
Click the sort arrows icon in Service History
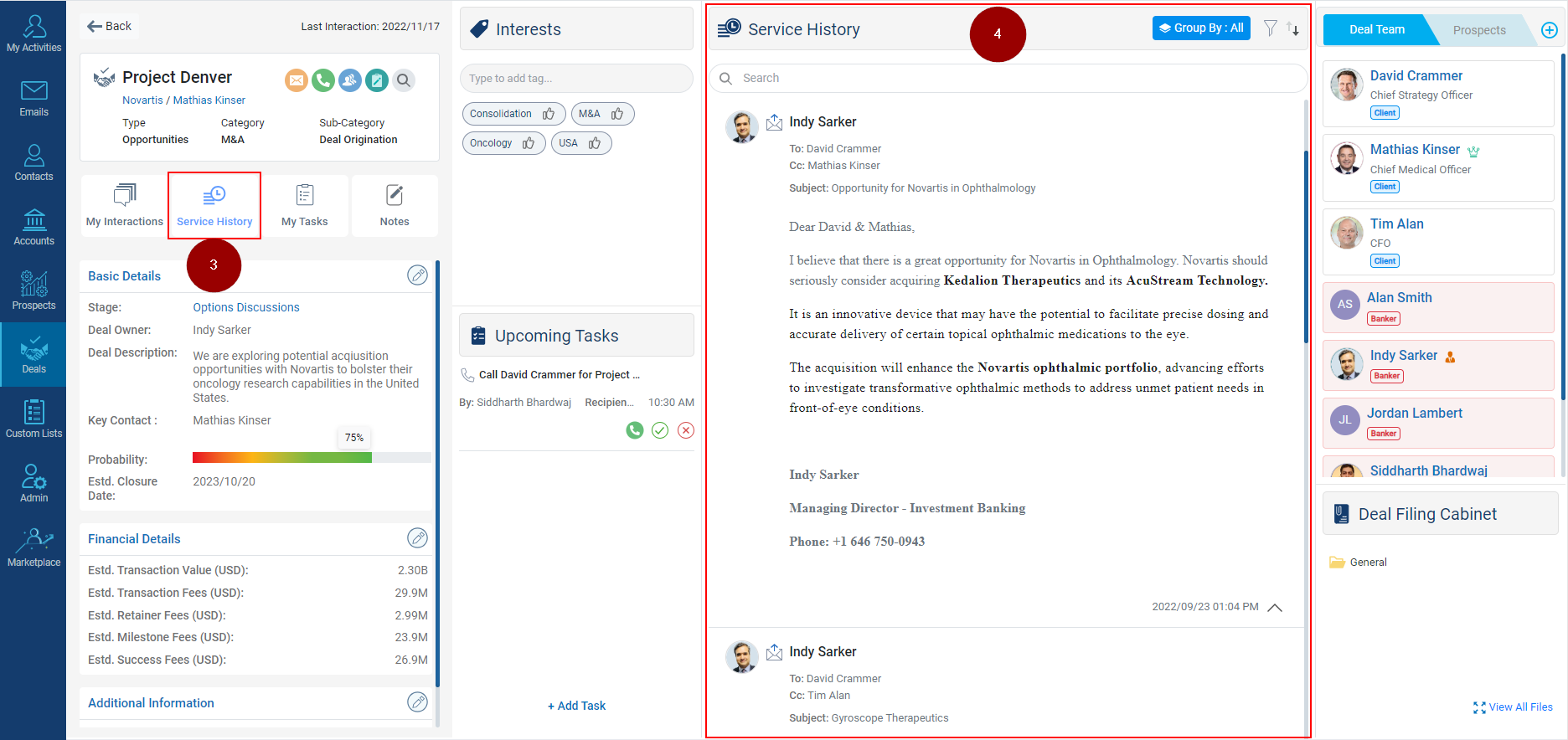[1292, 28]
